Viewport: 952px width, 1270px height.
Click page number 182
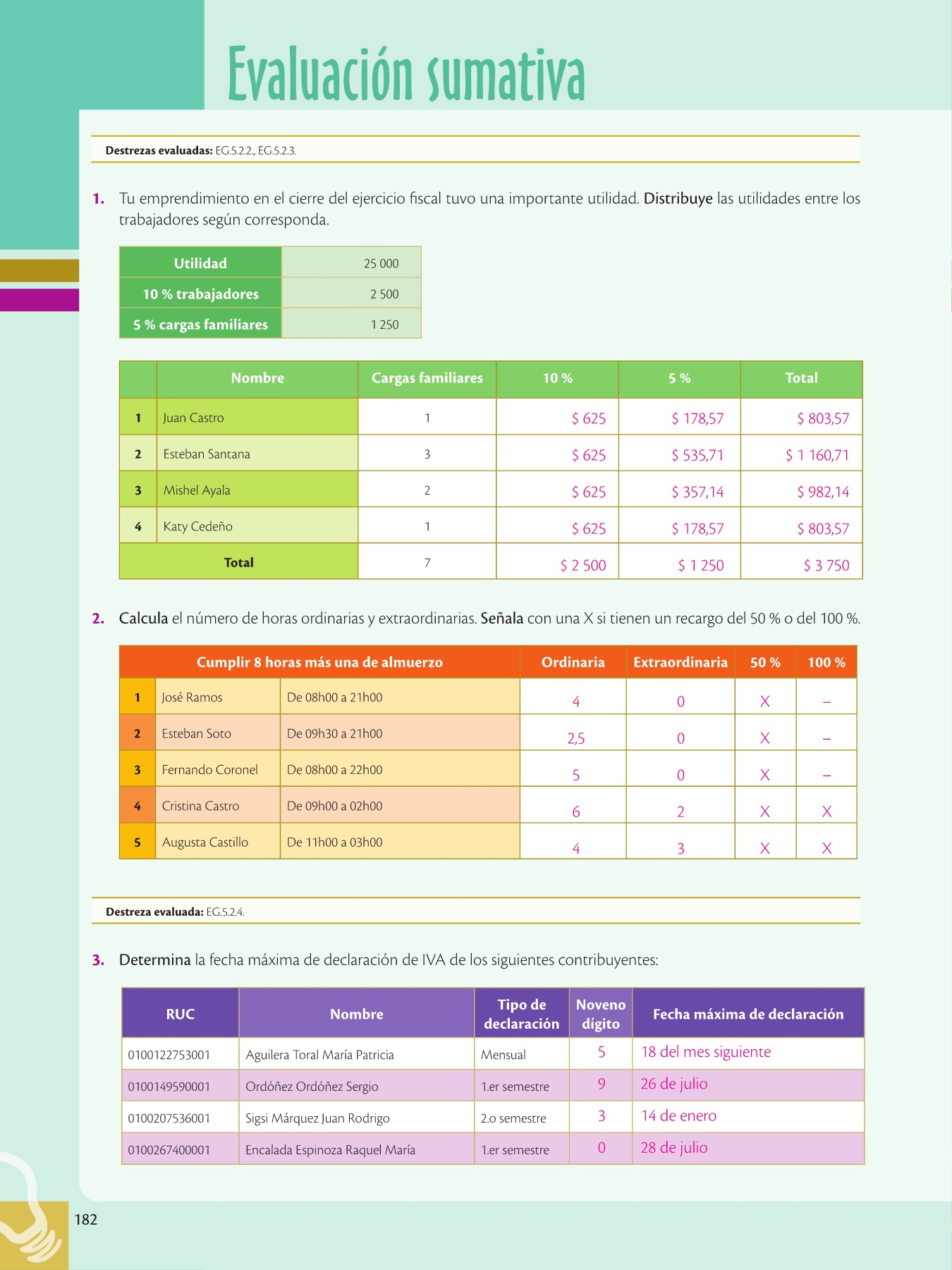tap(86, 1219)
